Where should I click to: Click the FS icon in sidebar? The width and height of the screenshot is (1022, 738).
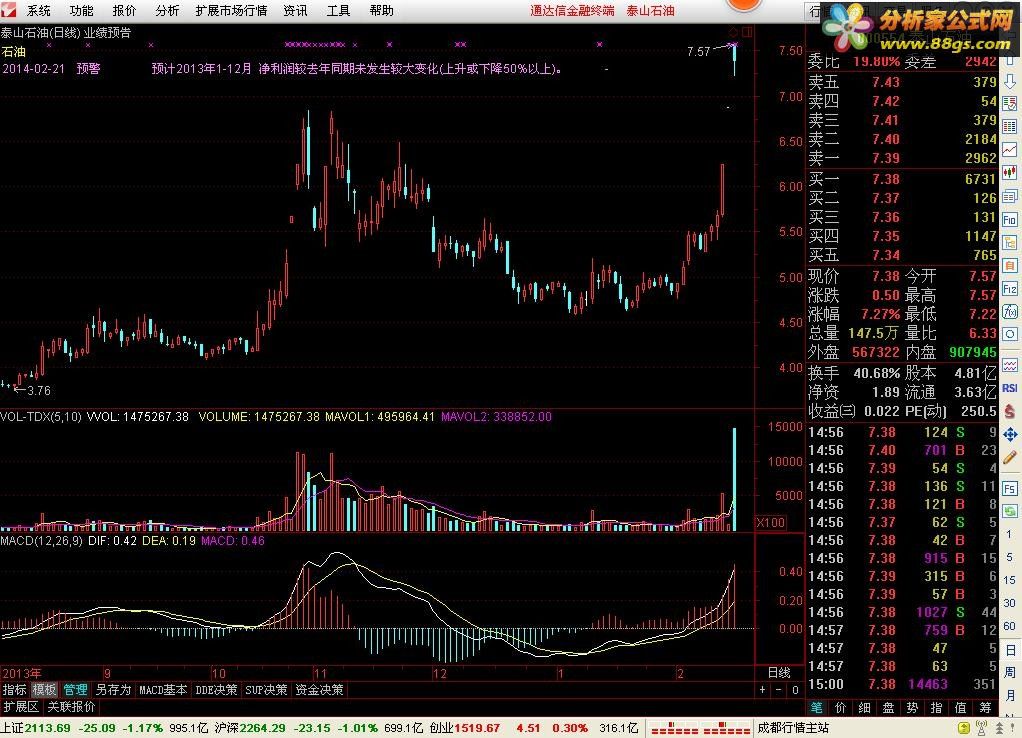click(1010, 488)
